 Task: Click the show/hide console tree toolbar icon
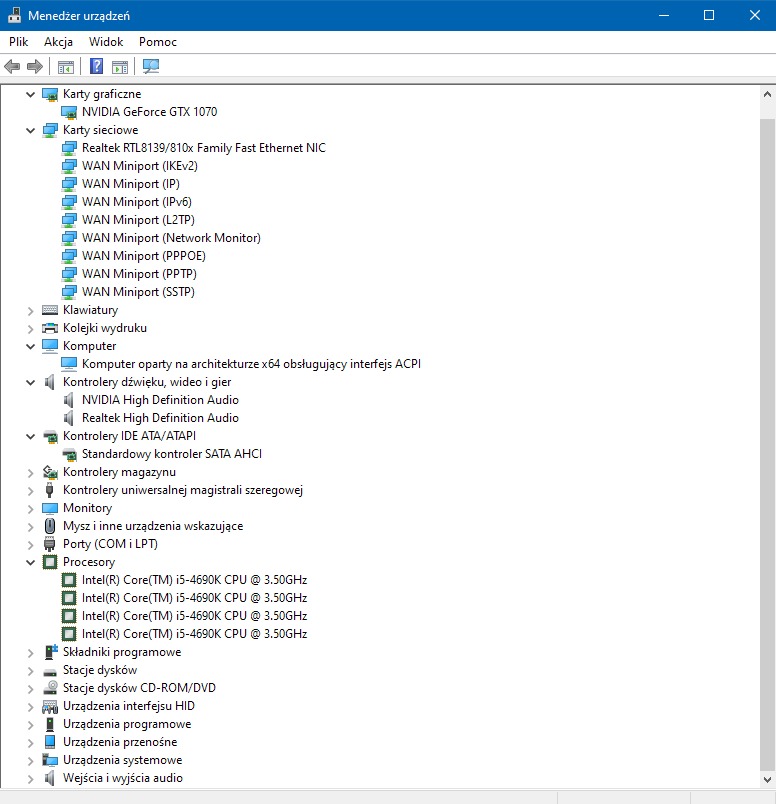pyautogui.click(x=66, y=67)
